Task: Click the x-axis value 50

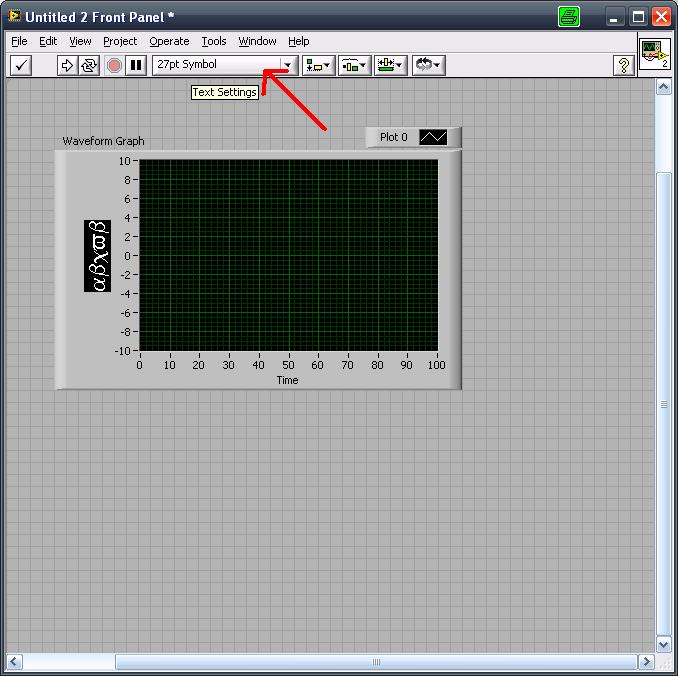Action: point(288,365)
